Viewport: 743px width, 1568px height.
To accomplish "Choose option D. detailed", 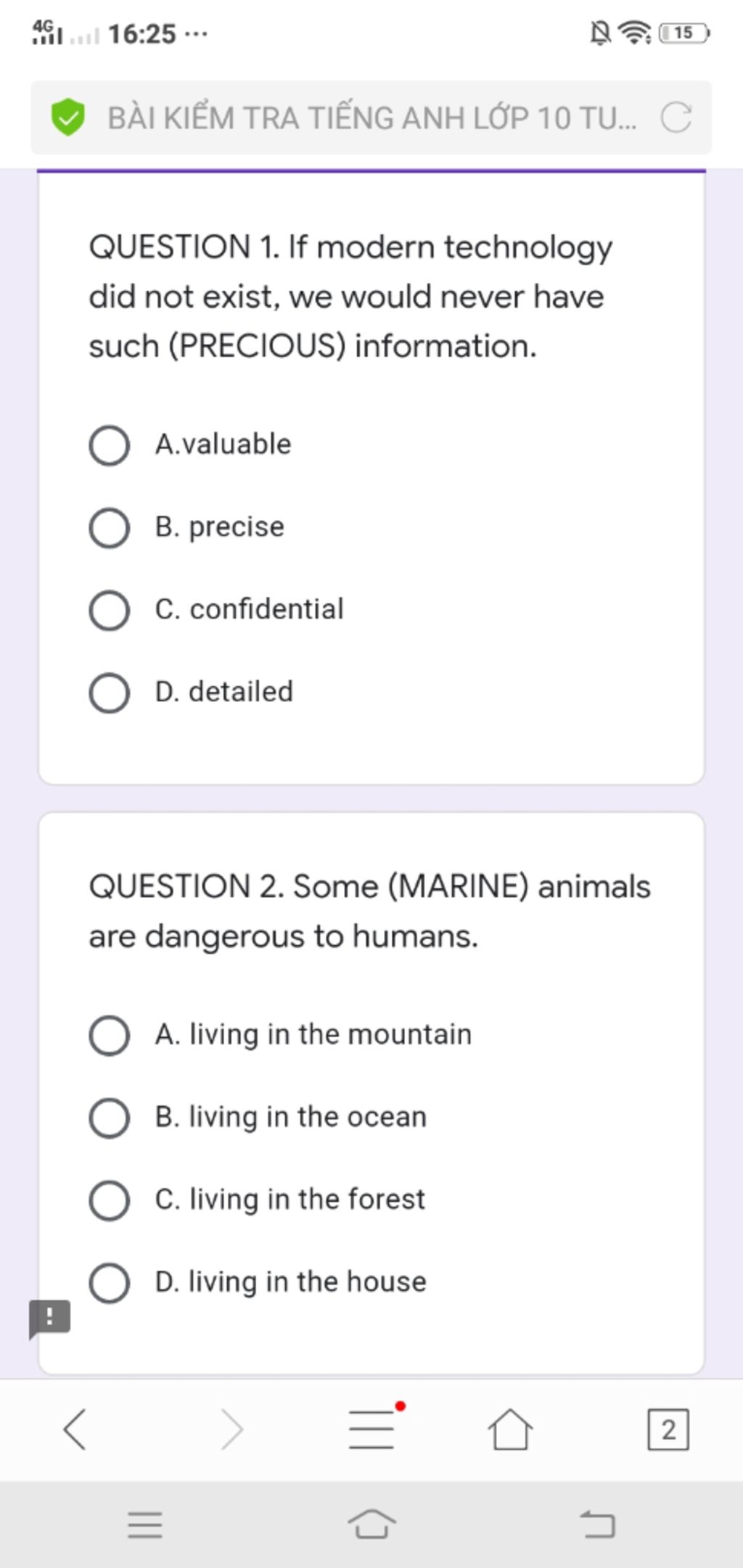I will pos(192,693).
